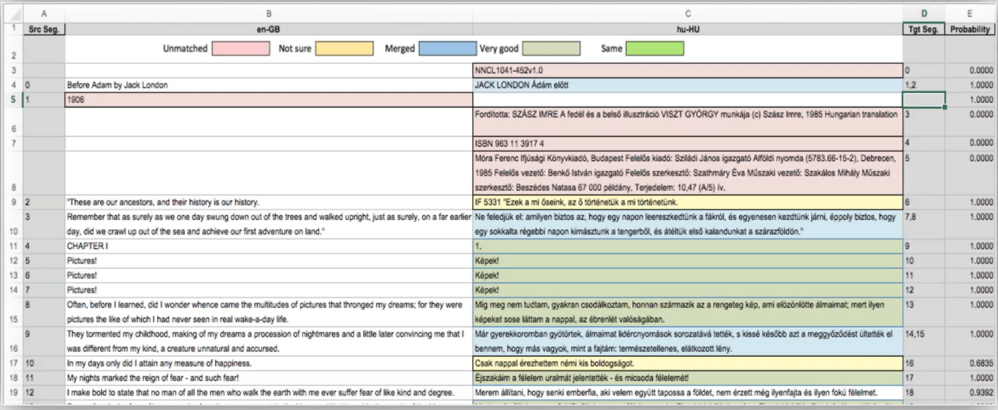Select the 'Tgt Seg.' header cell

(x=924, y=29)
